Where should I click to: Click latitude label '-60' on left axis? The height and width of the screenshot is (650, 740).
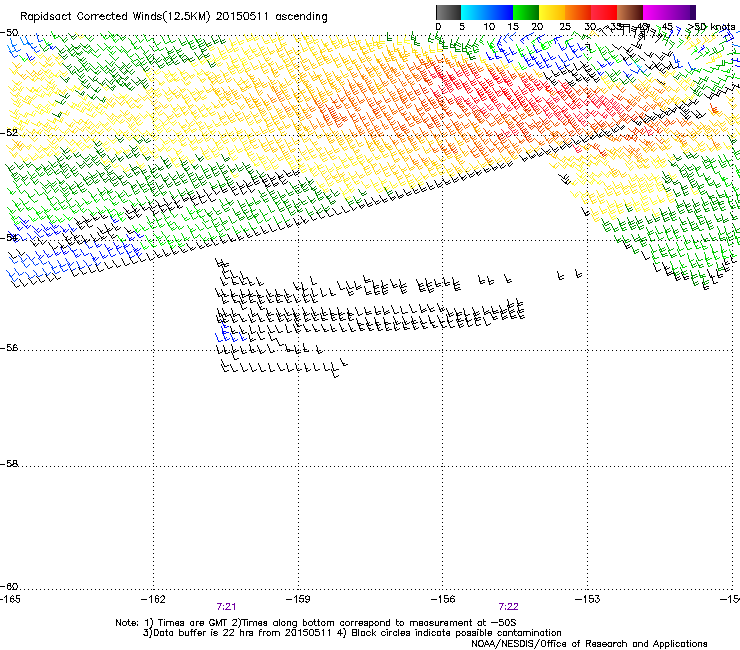[x=9, y=586]
